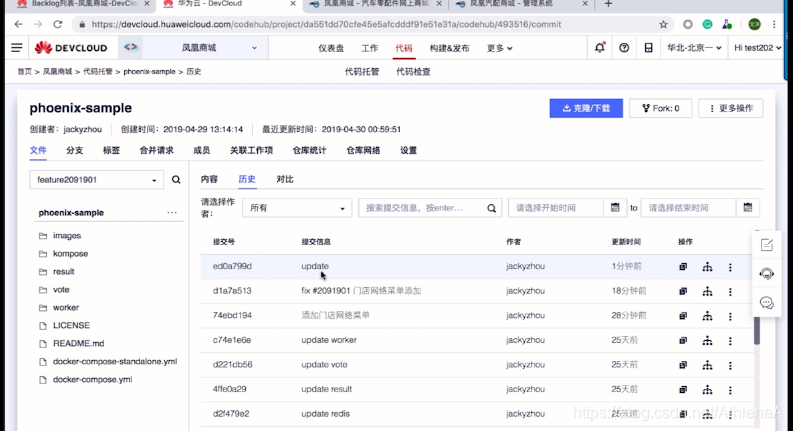This screenshot has height=431, width=793.
Task: Click the 代码托管 breadcrumb link
Action: point(98,72)
